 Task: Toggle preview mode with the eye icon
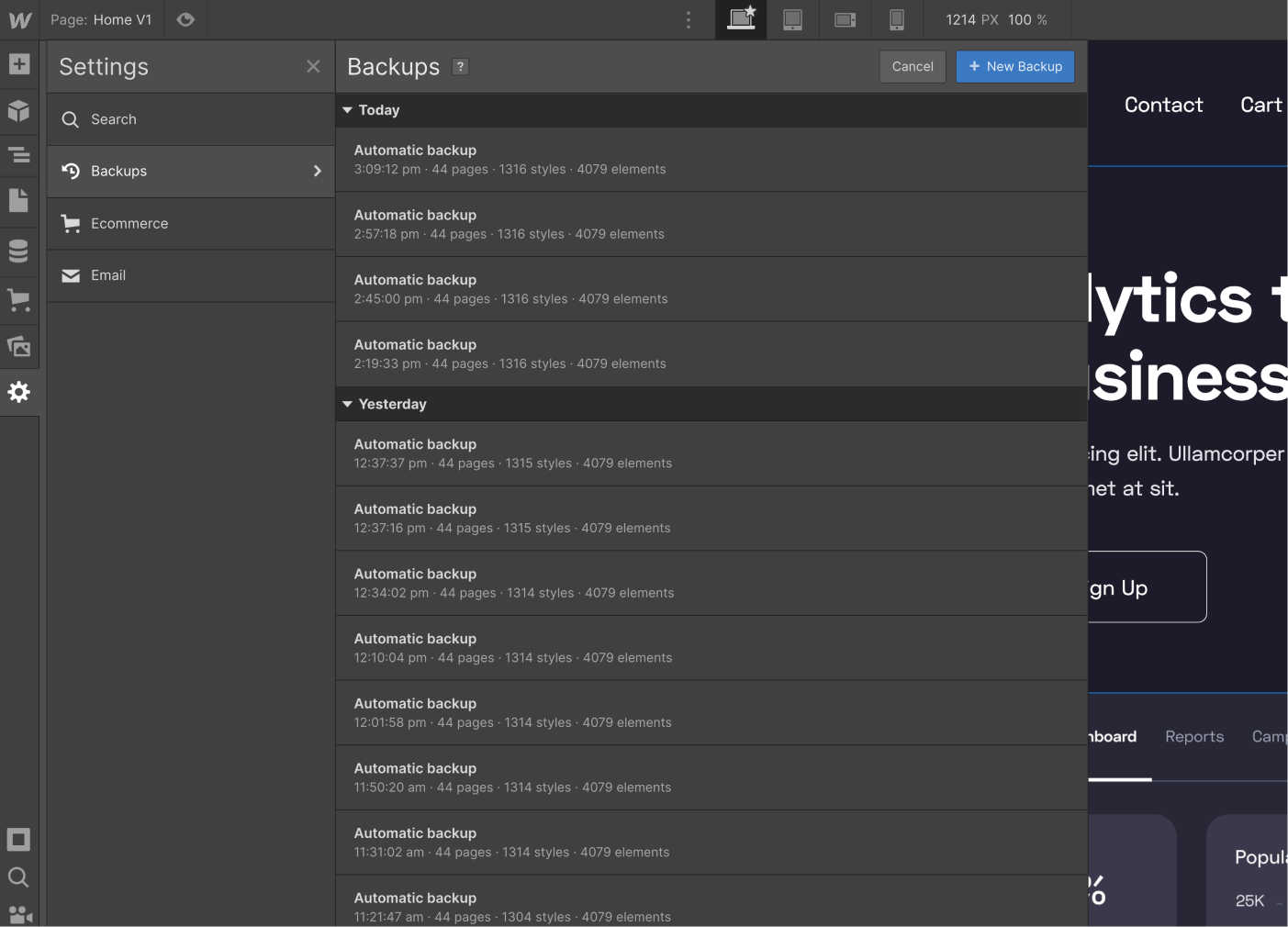point(185,19)
